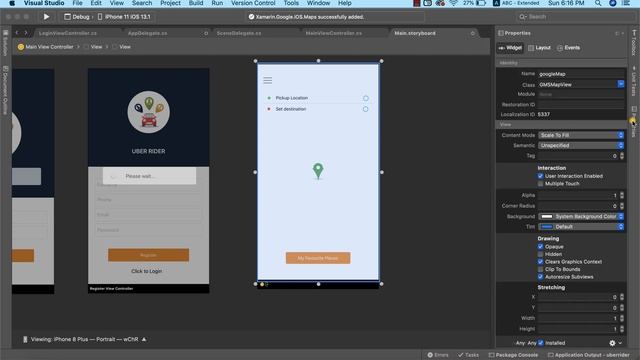Select the Uber Rider logo image

click(x=149, y=112)
